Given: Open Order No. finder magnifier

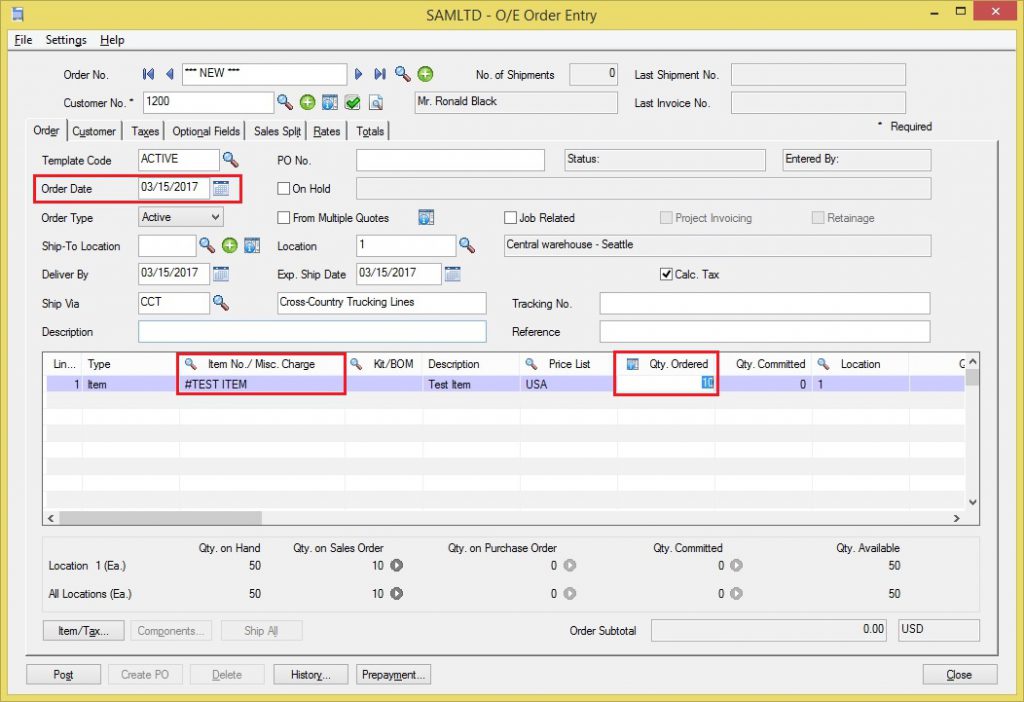Looking at the screenshot, I should click(402, 74).
